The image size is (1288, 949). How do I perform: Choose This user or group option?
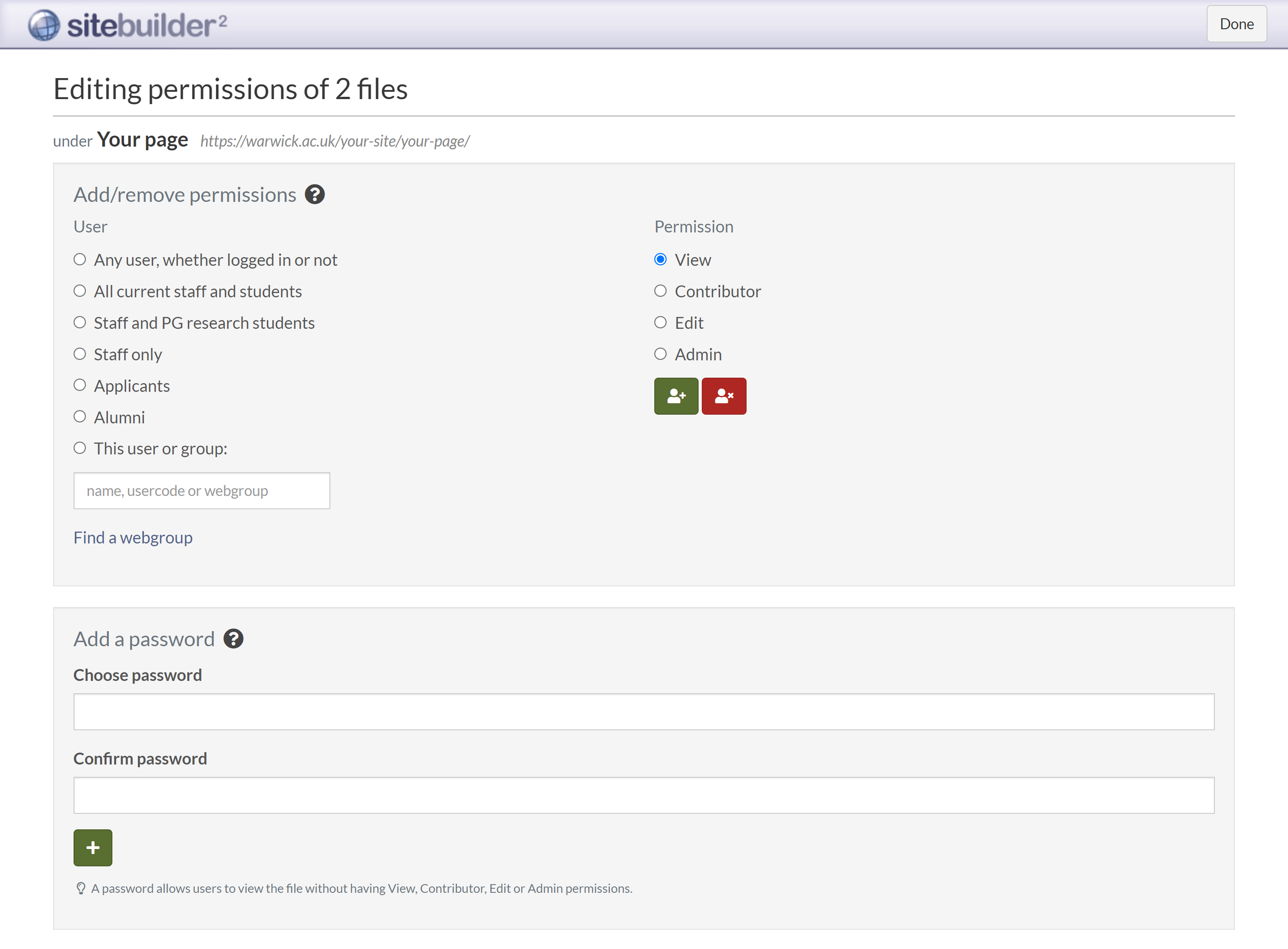(x=80, y=448)
